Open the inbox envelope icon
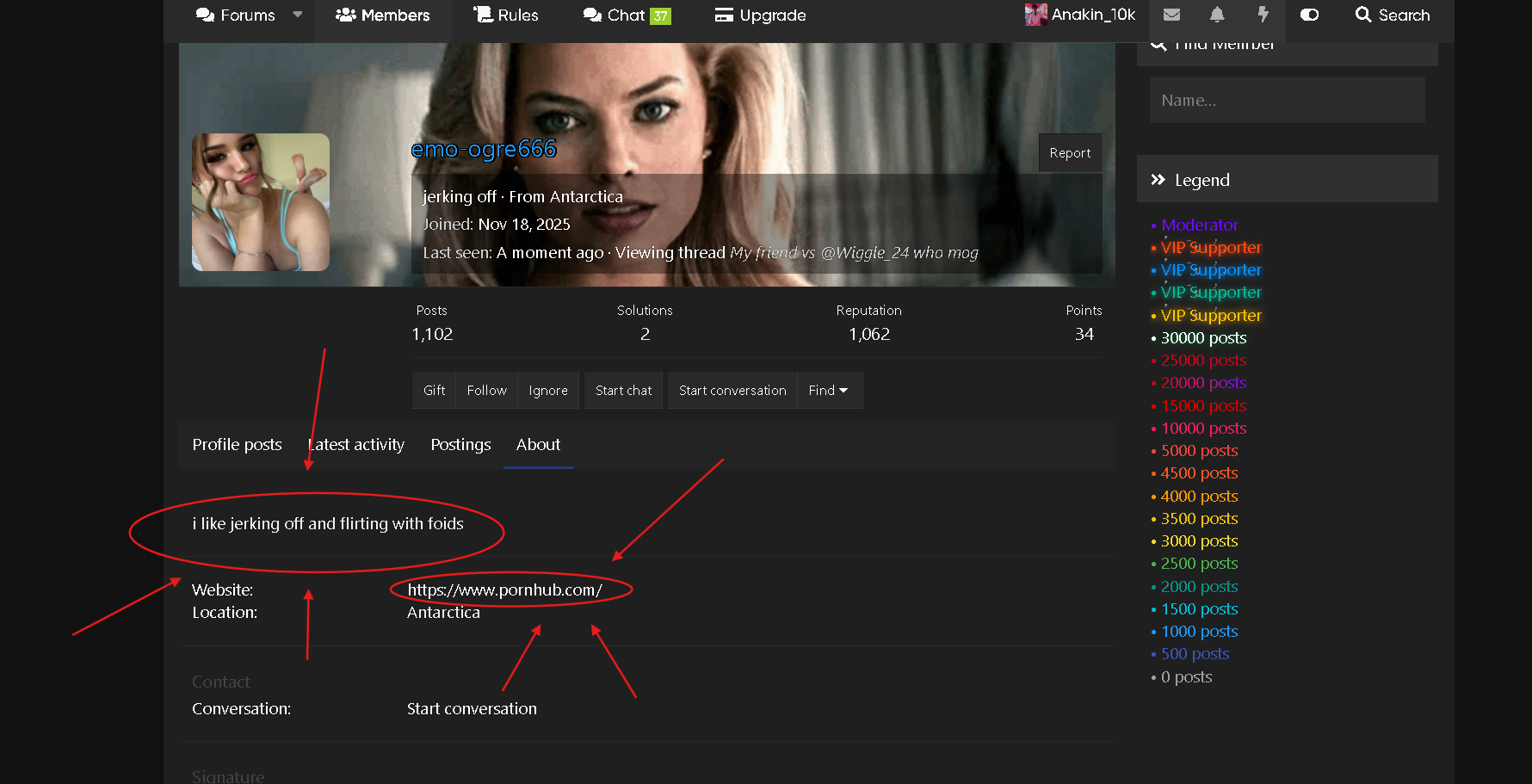This screenshot has width=1532, height=784. 1171,15
